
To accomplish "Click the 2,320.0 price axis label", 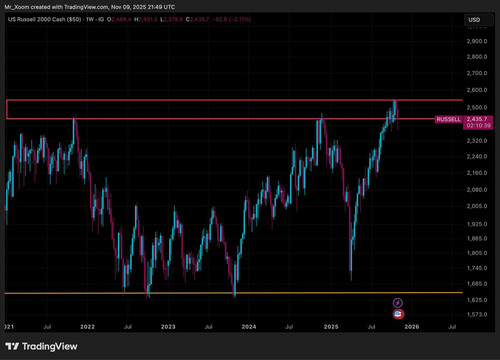I will click(x=477, y=141).
